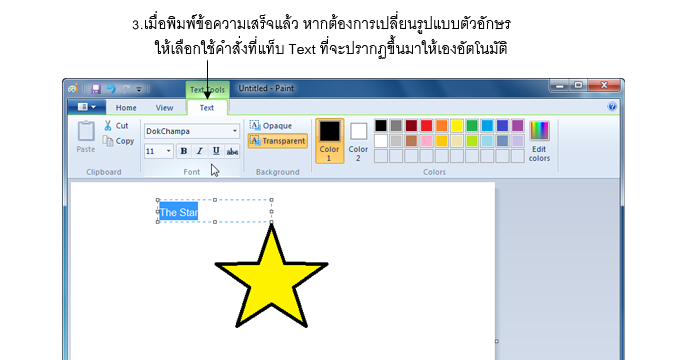
Task: Click the Undo arrow in title bar
Action: point(111,89)
